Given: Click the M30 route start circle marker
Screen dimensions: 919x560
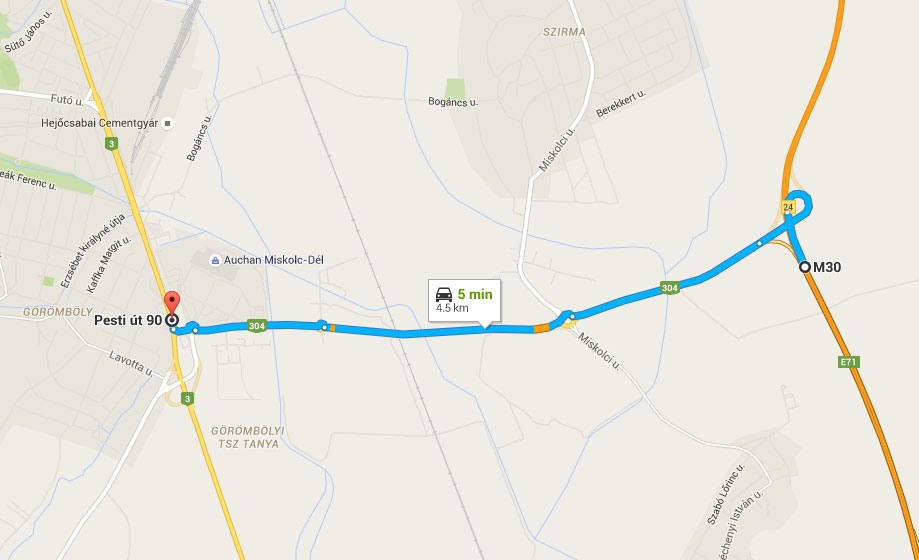Looking at the screenshot, I should point(805,267).
